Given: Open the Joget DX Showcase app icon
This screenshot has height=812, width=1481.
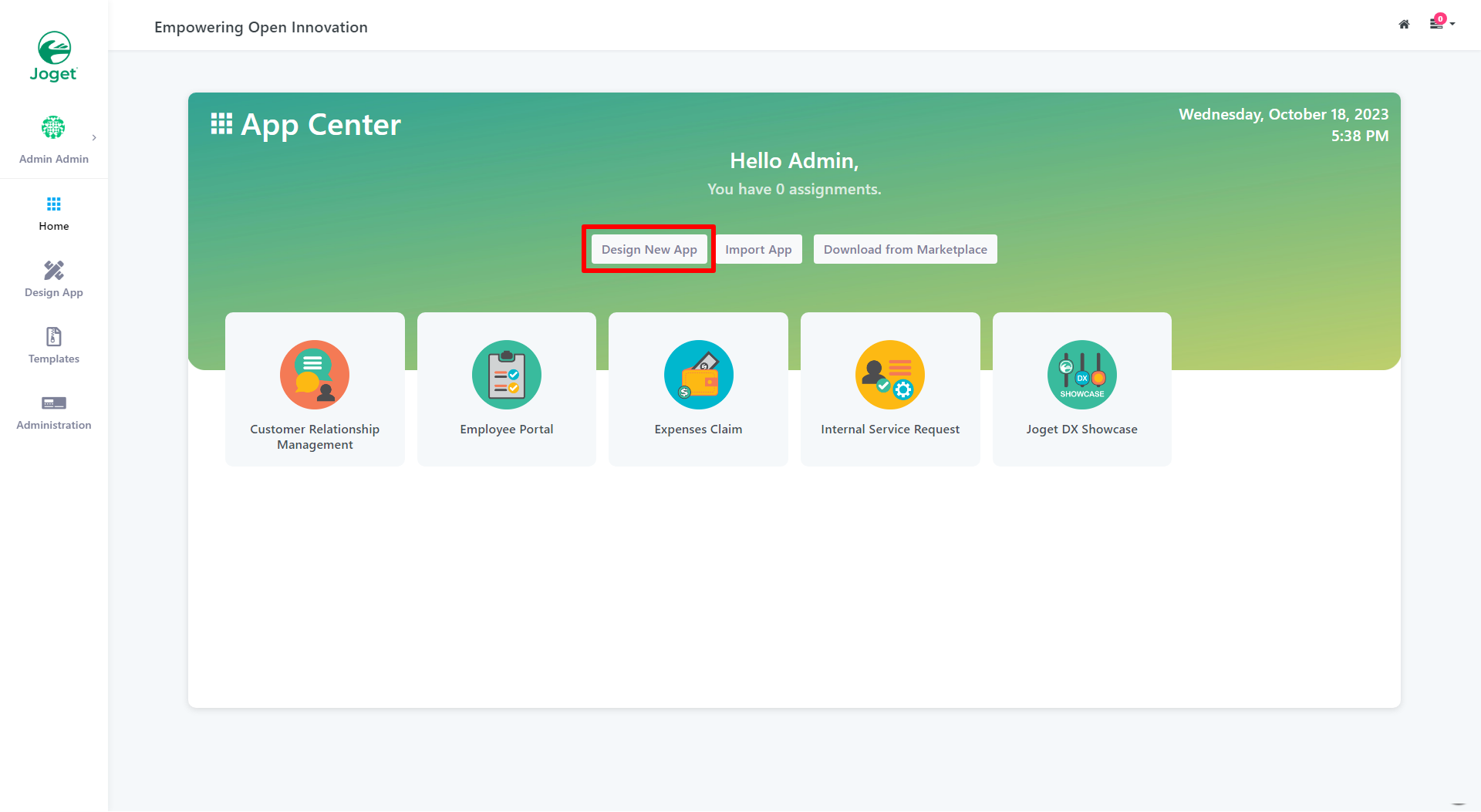Looking at the screenshot, I should [1082, 375].
